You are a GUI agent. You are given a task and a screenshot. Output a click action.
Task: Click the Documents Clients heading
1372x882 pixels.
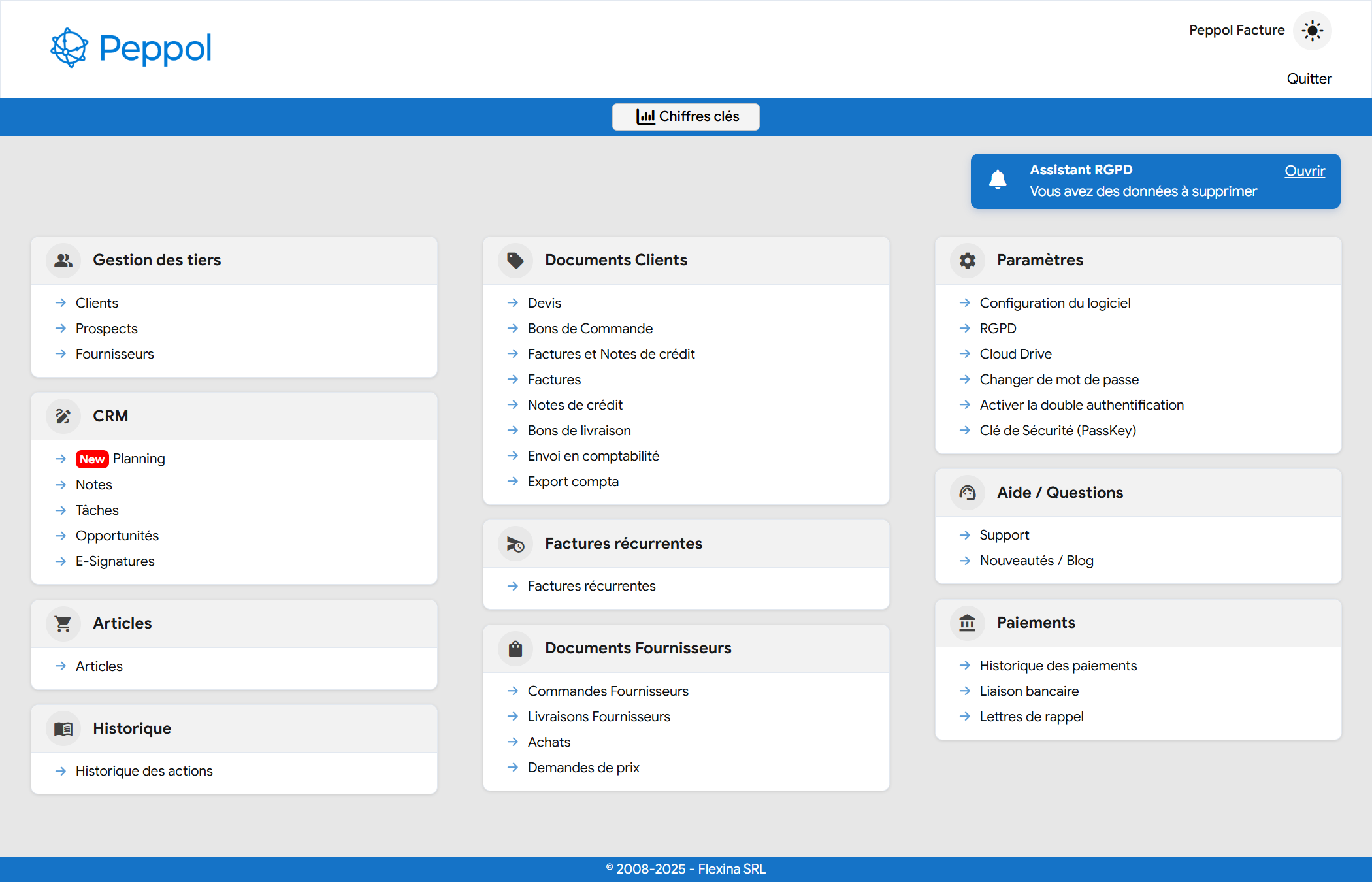coord(616,260)
